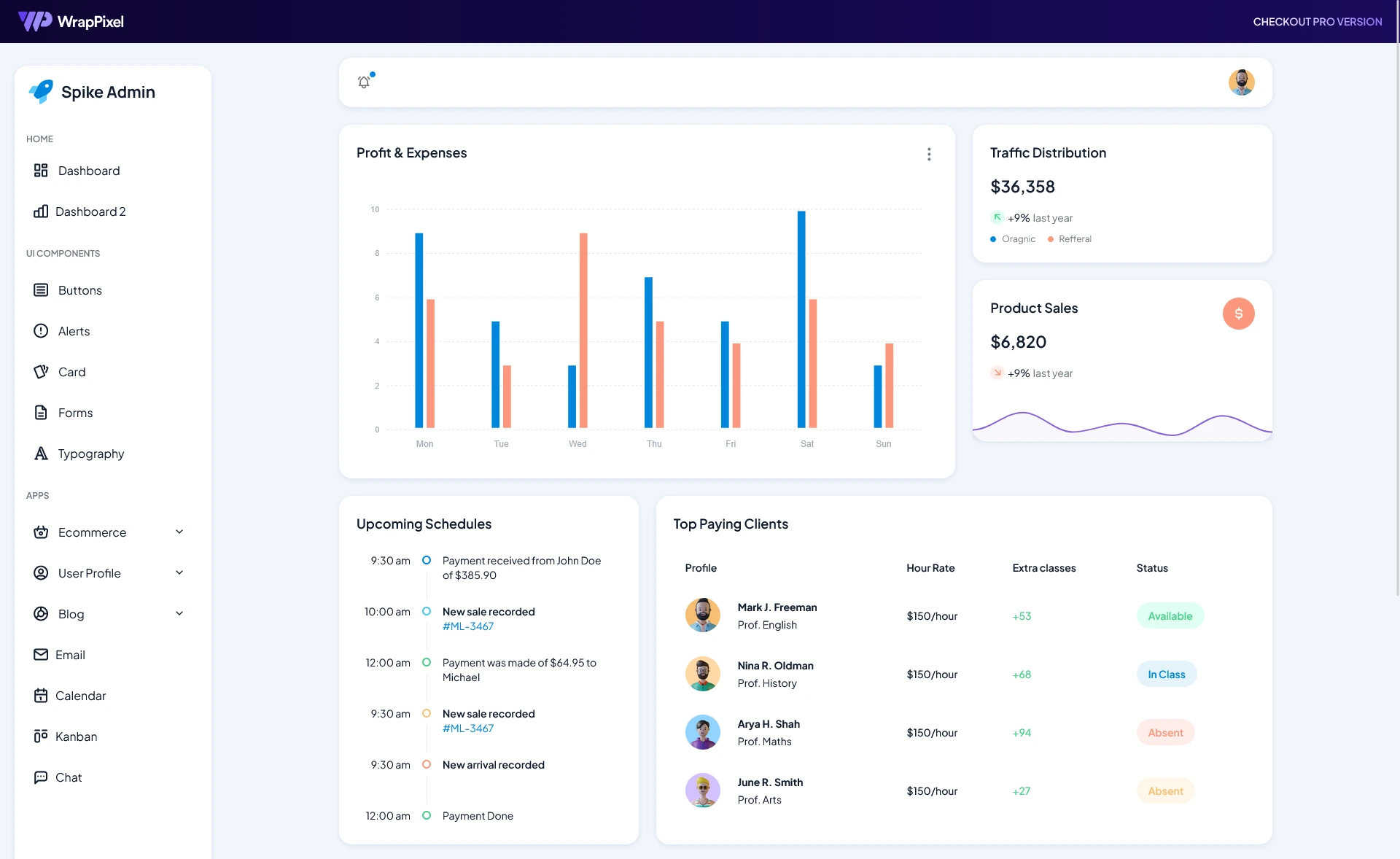Open the Ecommerce submenu chevron
This screenshot has height=859, width=1400.
[x=179, y=532]
